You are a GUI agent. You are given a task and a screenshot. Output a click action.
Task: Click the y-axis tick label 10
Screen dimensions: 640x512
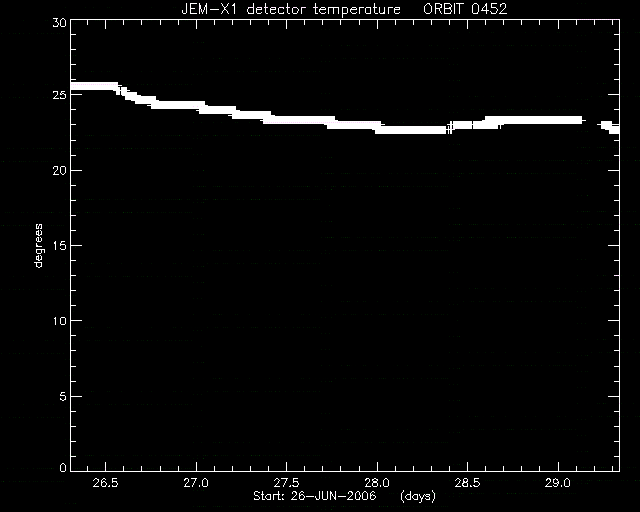pos(59,321)
